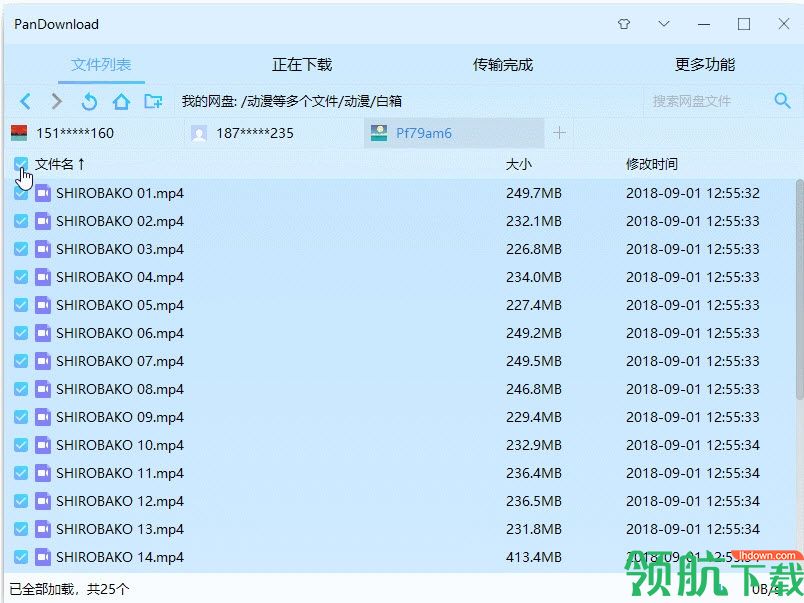Click video icon of SHIROBAKO 10.mp4
804x603 pixels.
[x=43, y=445]
